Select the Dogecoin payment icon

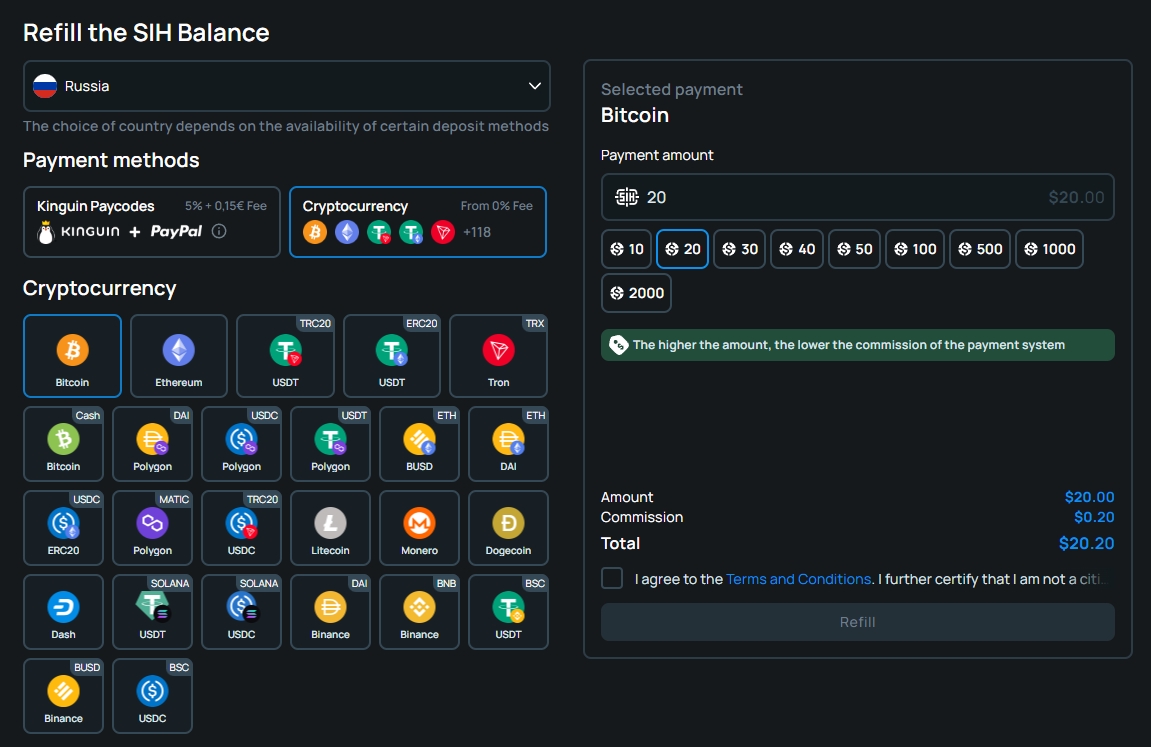(x=508, y=527)
